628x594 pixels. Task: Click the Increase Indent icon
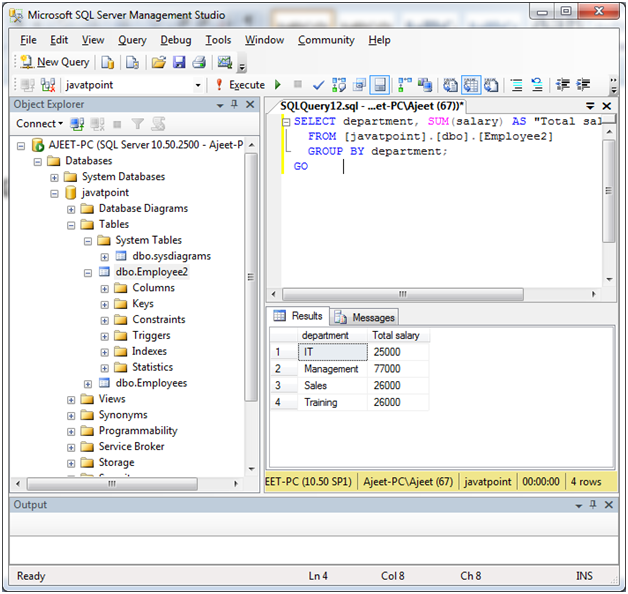coord(583,85)
